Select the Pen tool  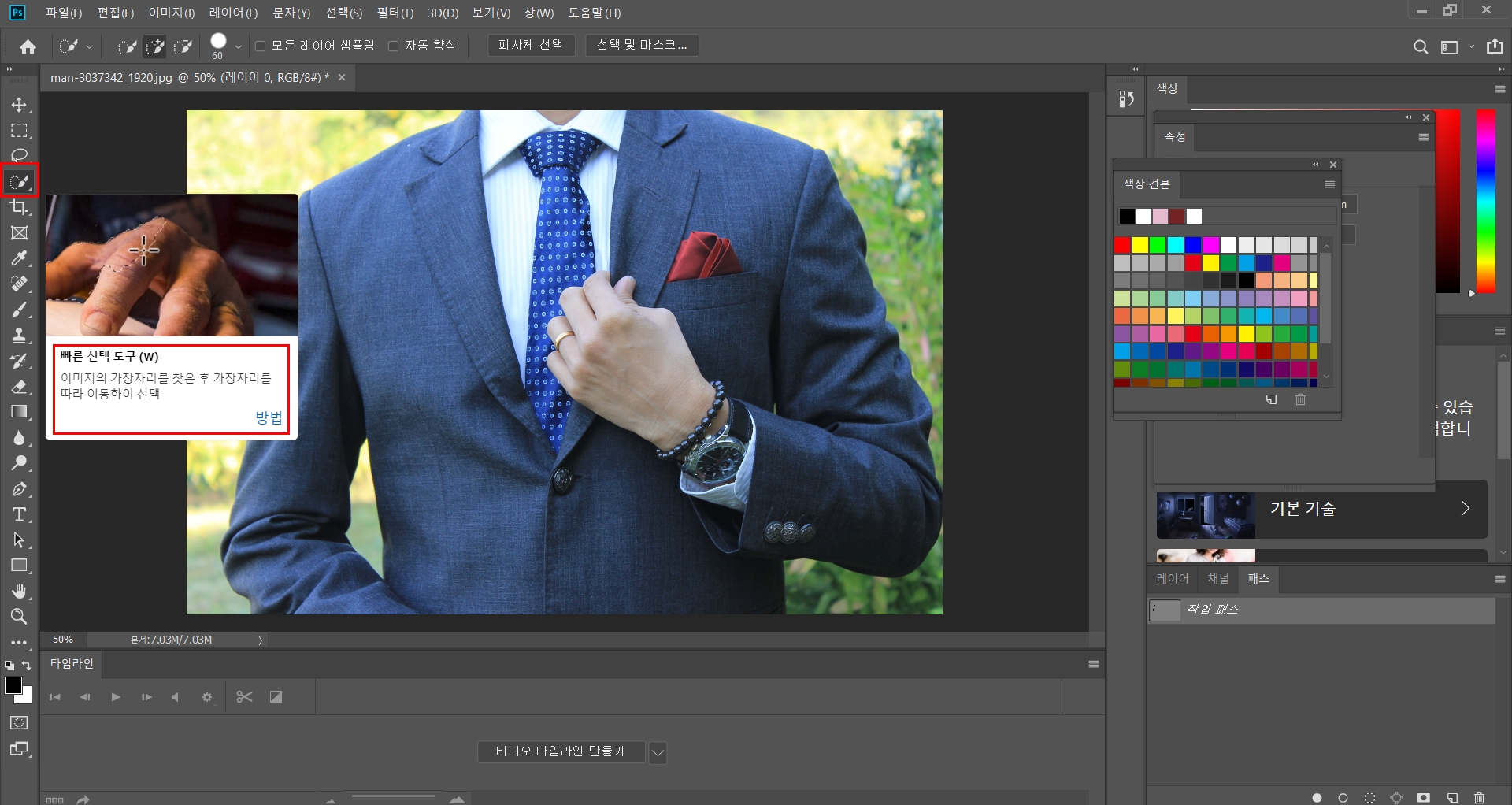pyautogui.click(x=19, y=489)
